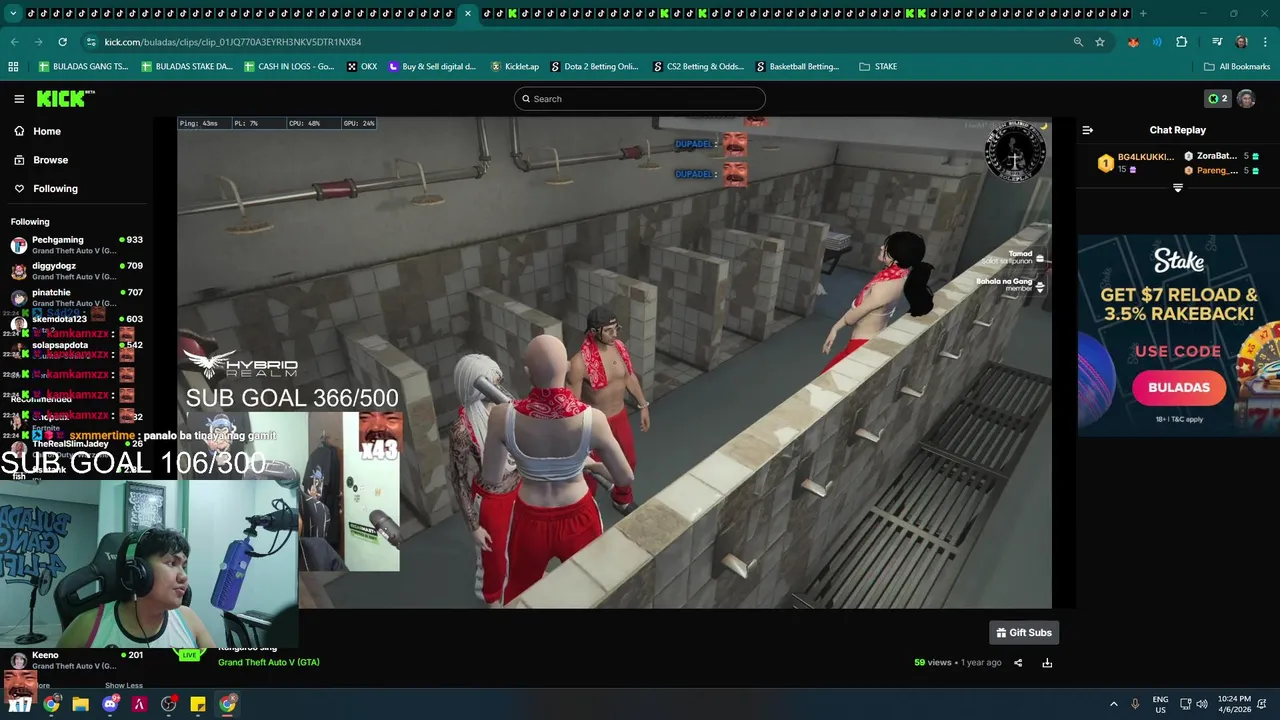Bookmark this page with the star
Viewport: 1280px width, 720px height.
pyautogui.click(x=1100, y=42)
